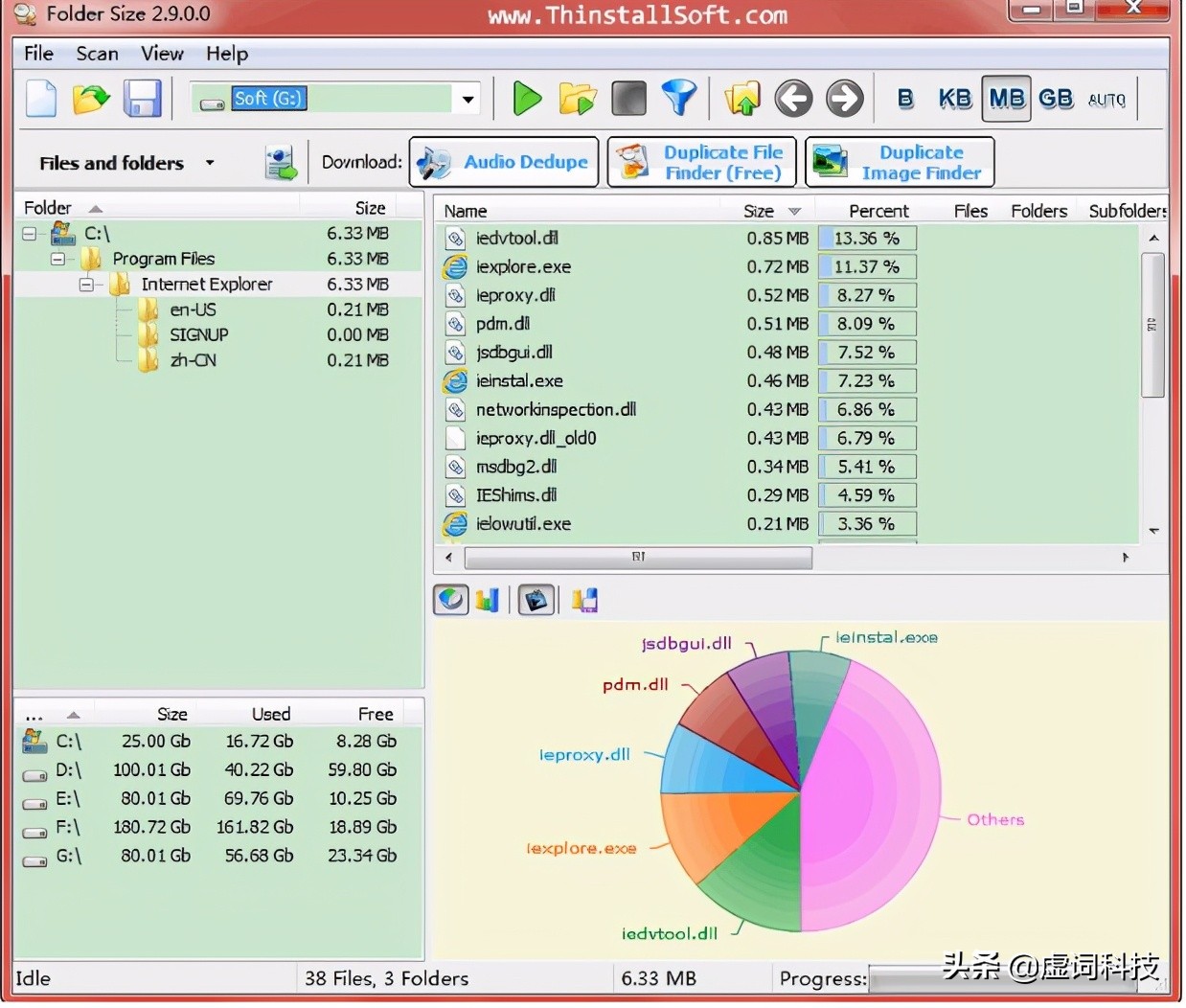This screenshot has width=1186, height=1008.
Task: Switch size units to KB
Action: (x=954, y=99)
